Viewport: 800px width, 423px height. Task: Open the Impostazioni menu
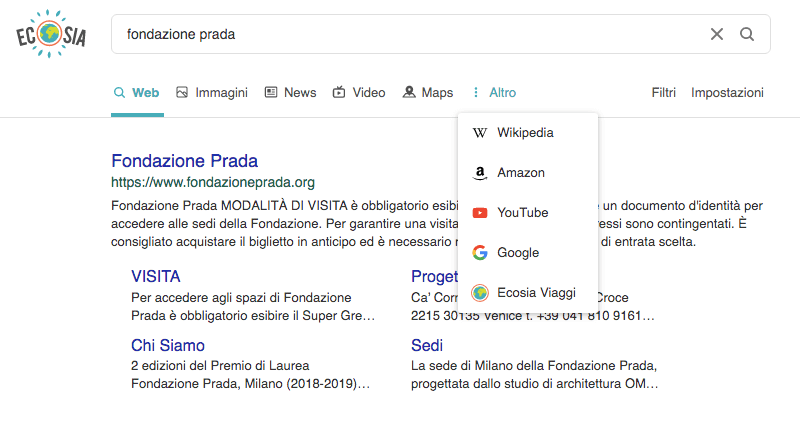727,93
